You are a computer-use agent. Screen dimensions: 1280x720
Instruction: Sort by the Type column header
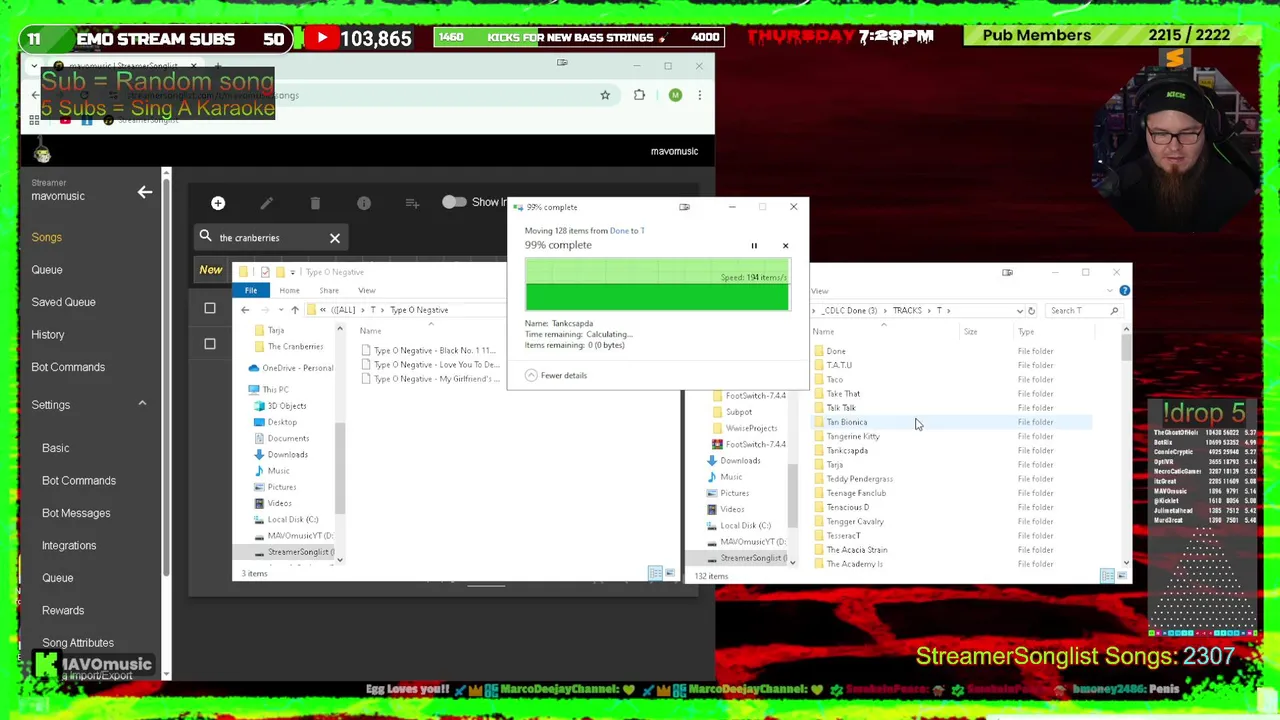1026,332
